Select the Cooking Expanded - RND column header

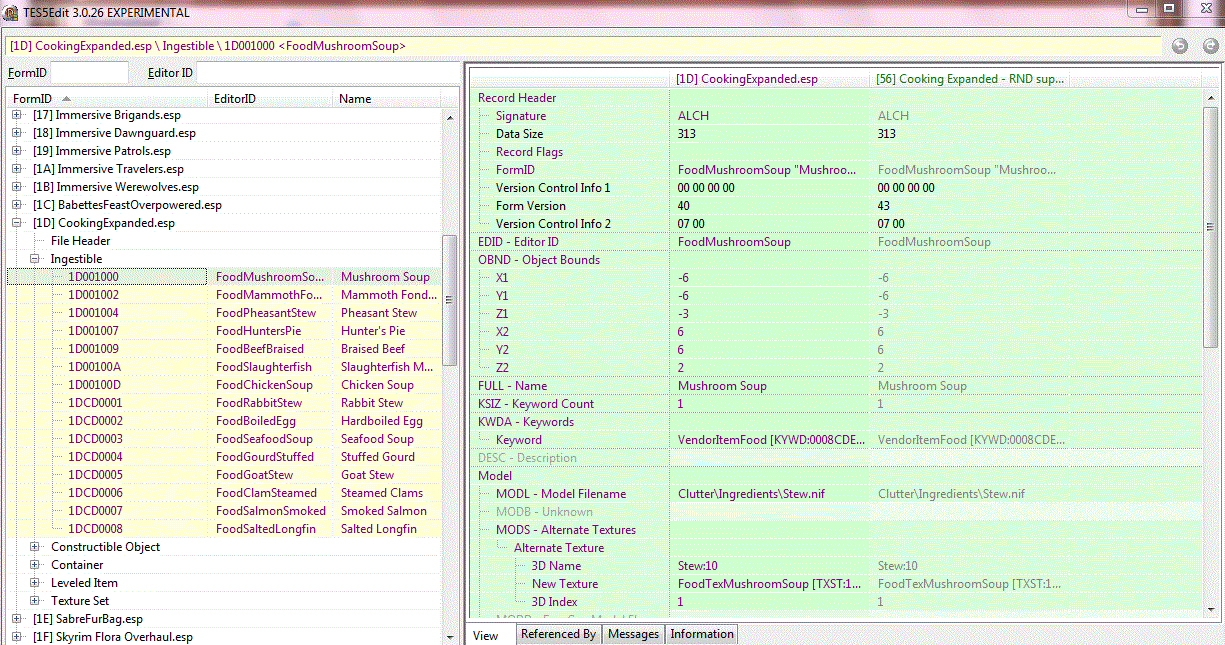click(x=970, y=79)
